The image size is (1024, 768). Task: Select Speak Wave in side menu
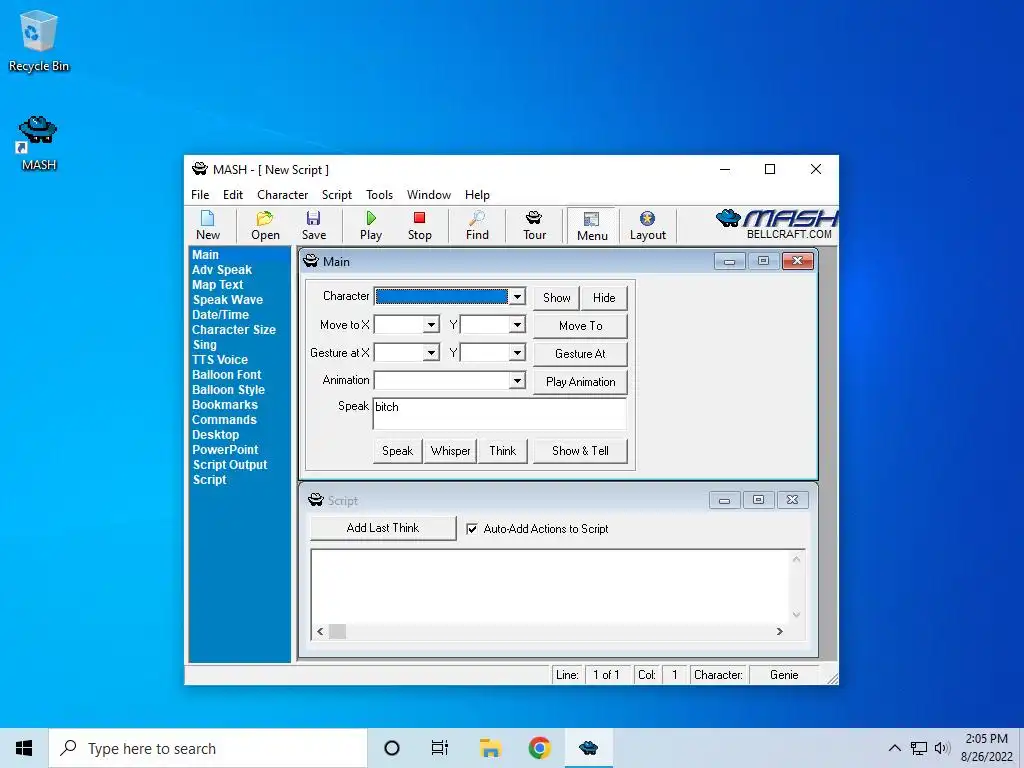pos(227,300)
